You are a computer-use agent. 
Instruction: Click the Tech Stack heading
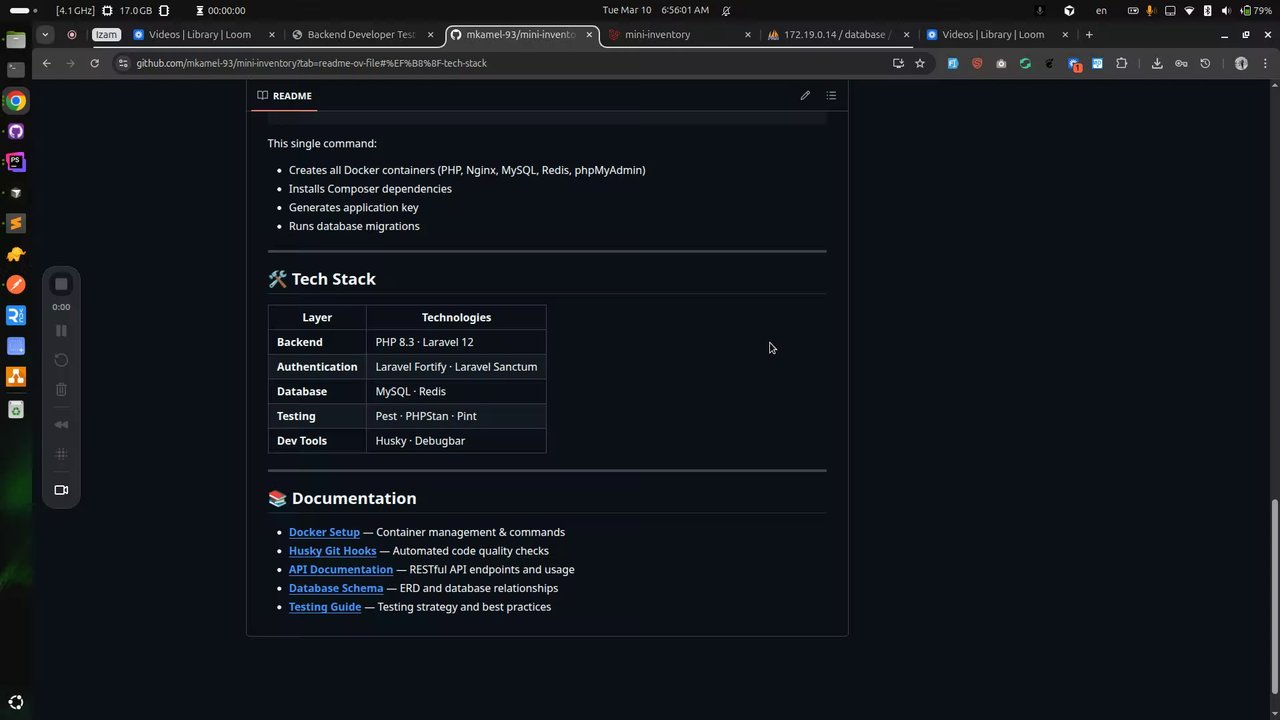pyautogui.click(x=322, y=279)
